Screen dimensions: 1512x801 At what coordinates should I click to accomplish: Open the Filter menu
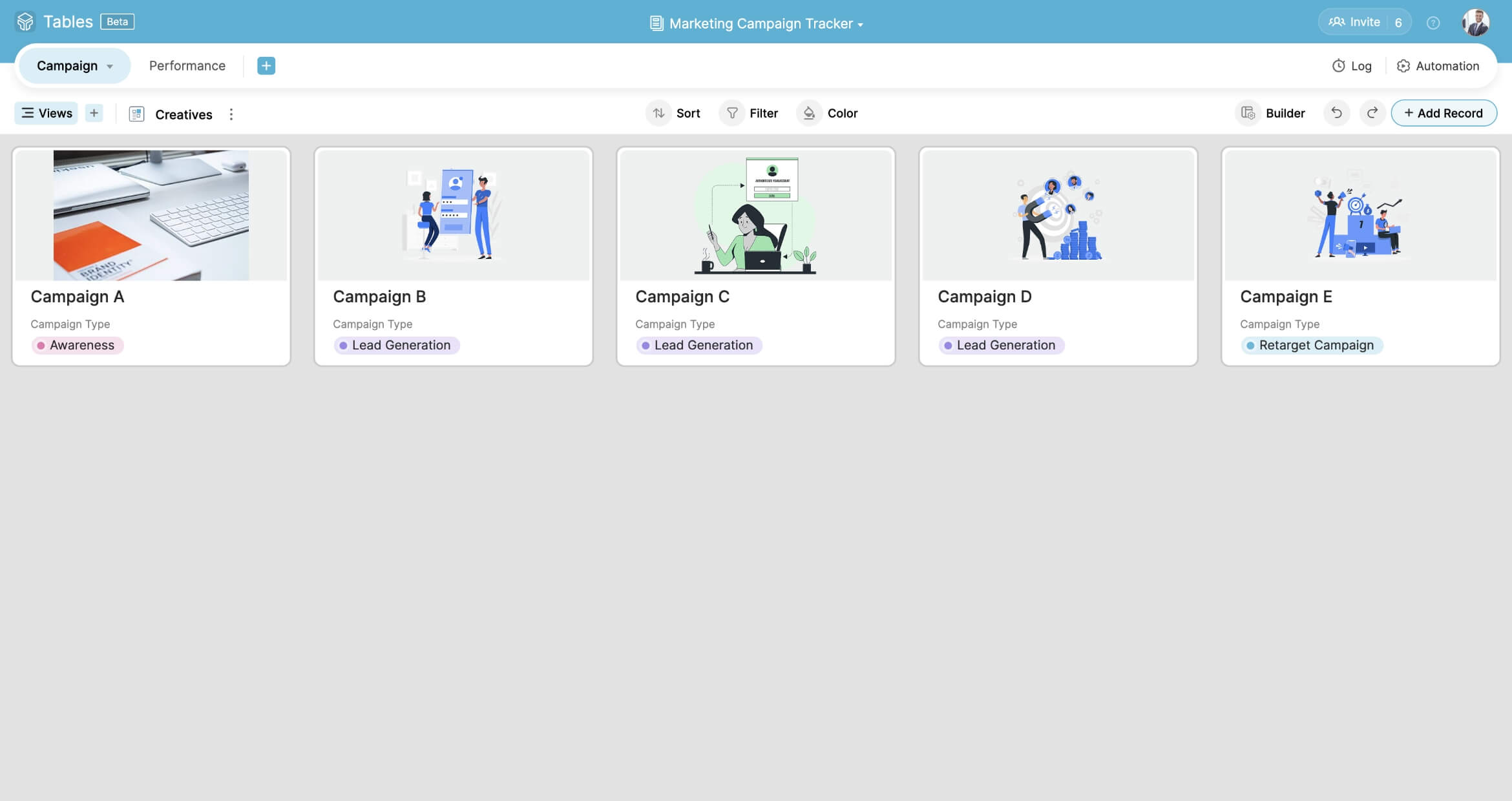(750, 113)
